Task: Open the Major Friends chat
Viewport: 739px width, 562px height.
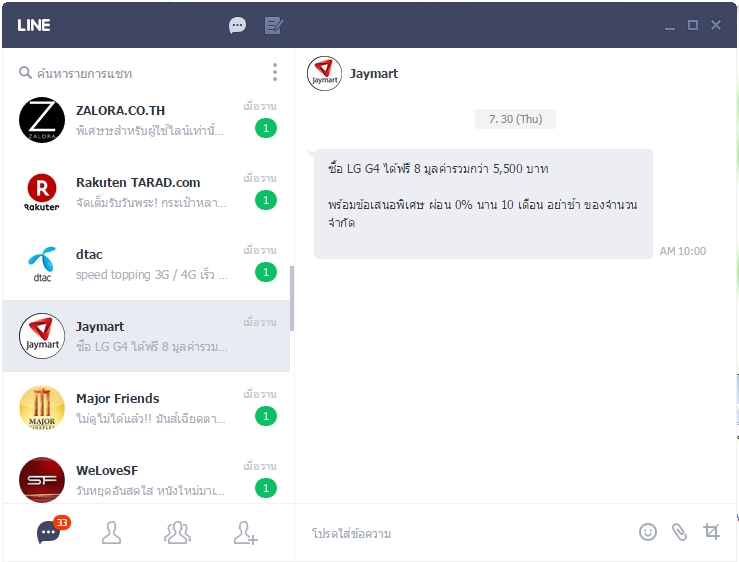Action: click(146, 408)
